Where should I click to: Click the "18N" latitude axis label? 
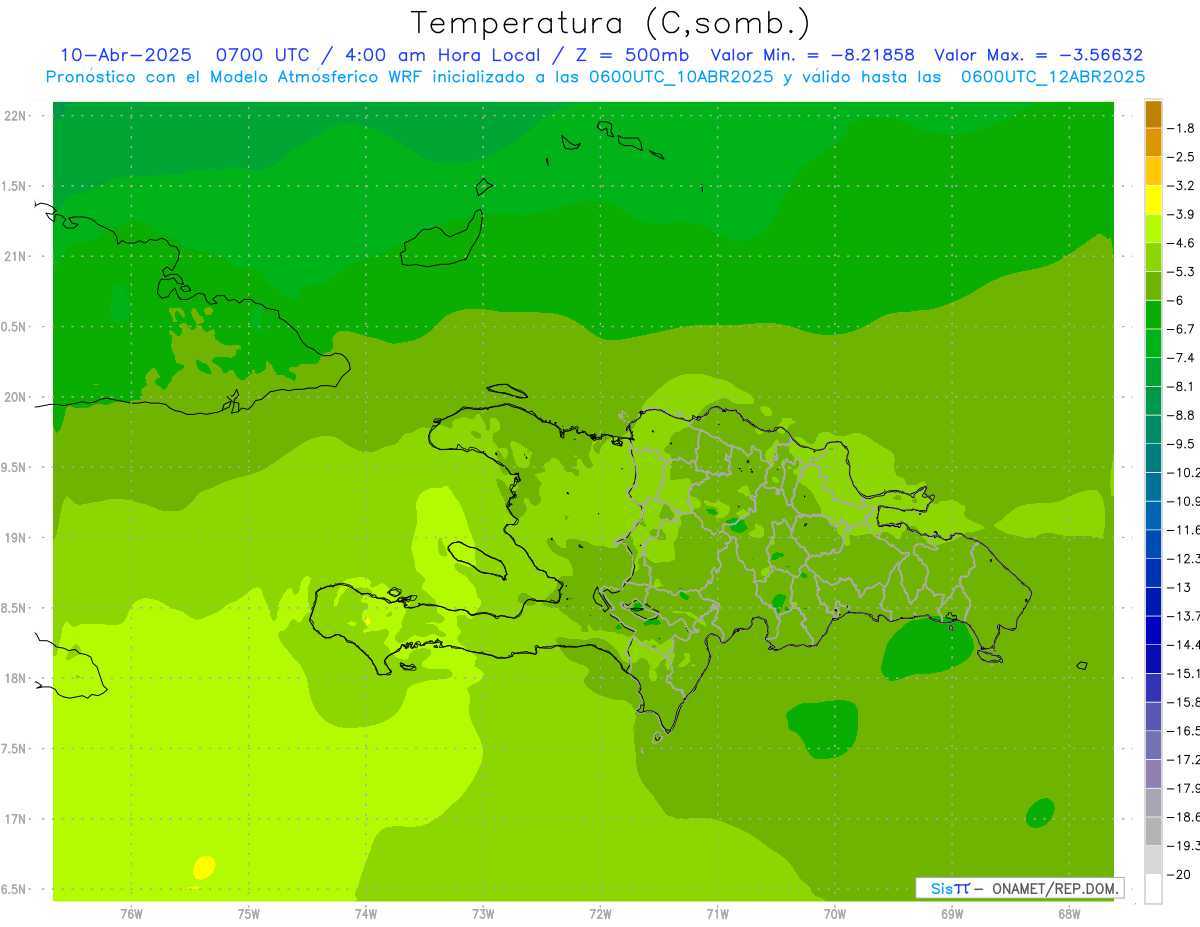15,679
